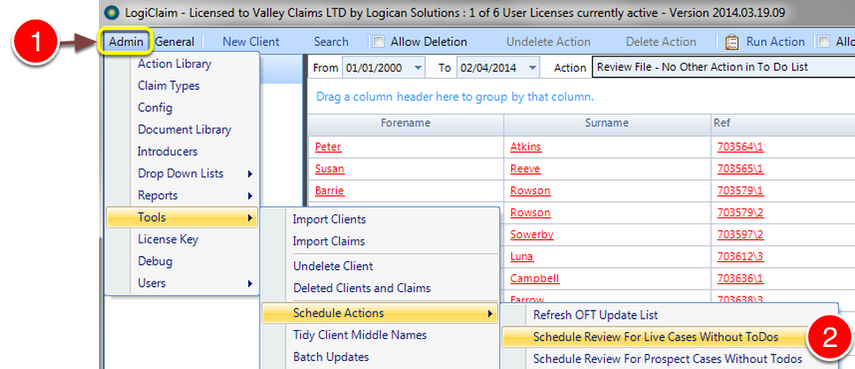This screenshot has height=369, width=855.
Task: Open Config from Admin menu
Action: coord(155,107)
